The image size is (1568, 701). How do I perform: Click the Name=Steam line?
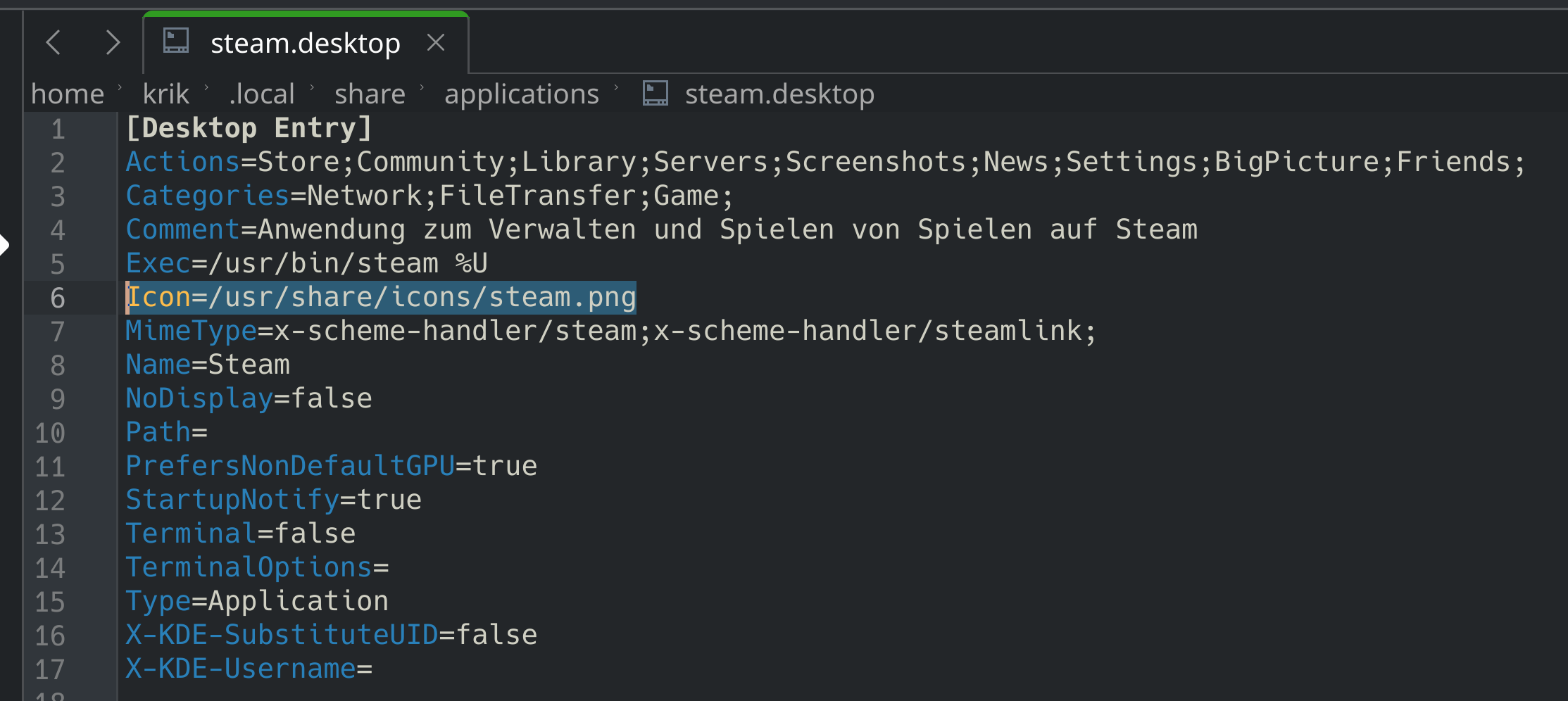pos(208,365)
